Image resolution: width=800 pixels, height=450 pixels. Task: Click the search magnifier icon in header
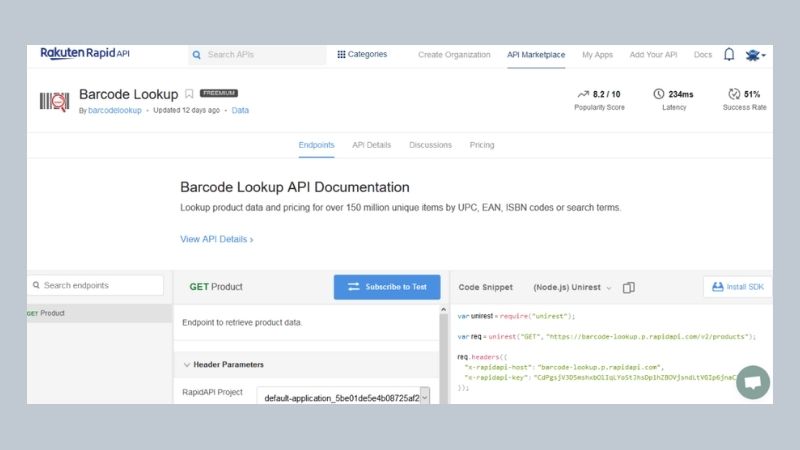coord(196,55)
